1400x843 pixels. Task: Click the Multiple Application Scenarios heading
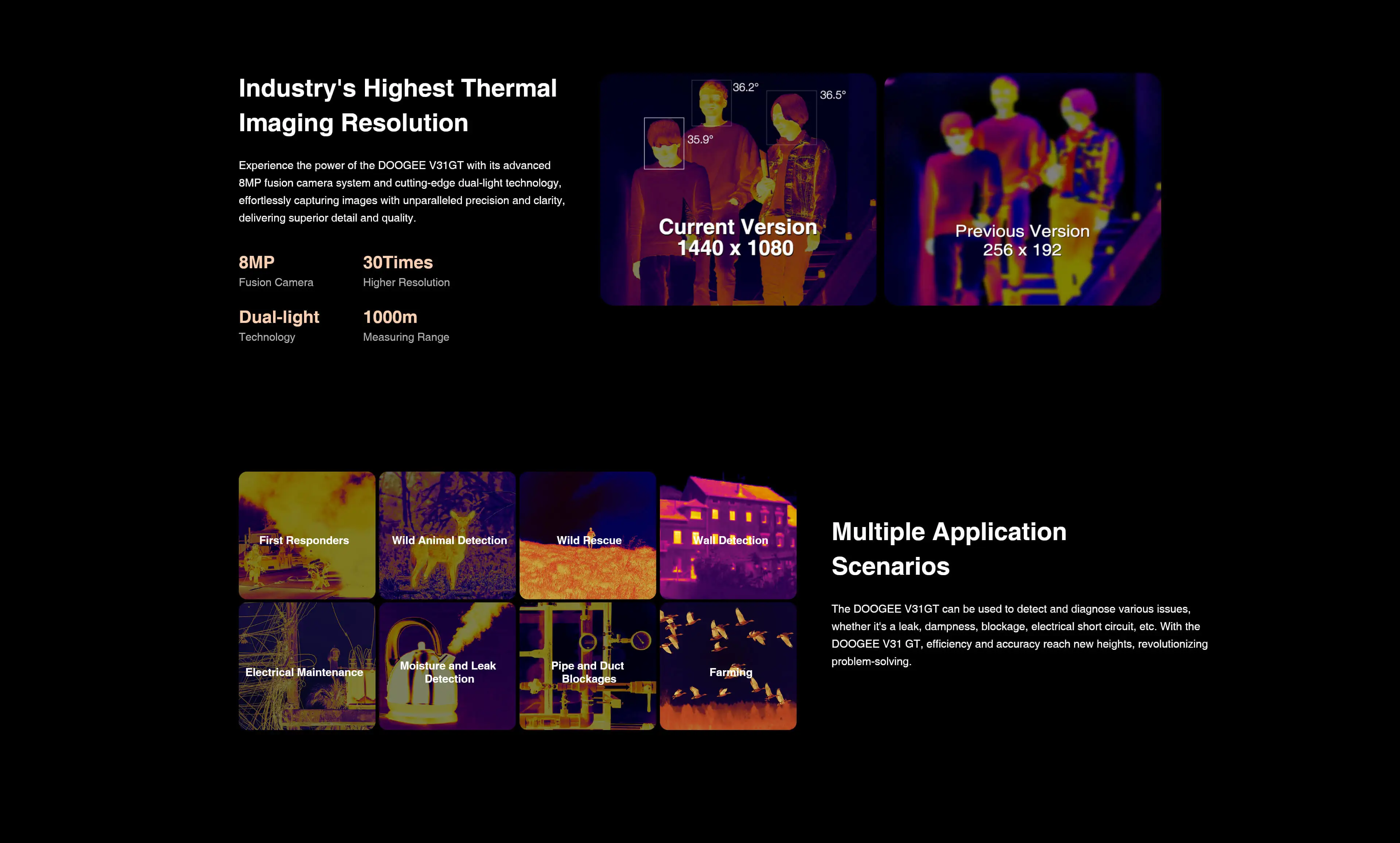tap(949, 549)
